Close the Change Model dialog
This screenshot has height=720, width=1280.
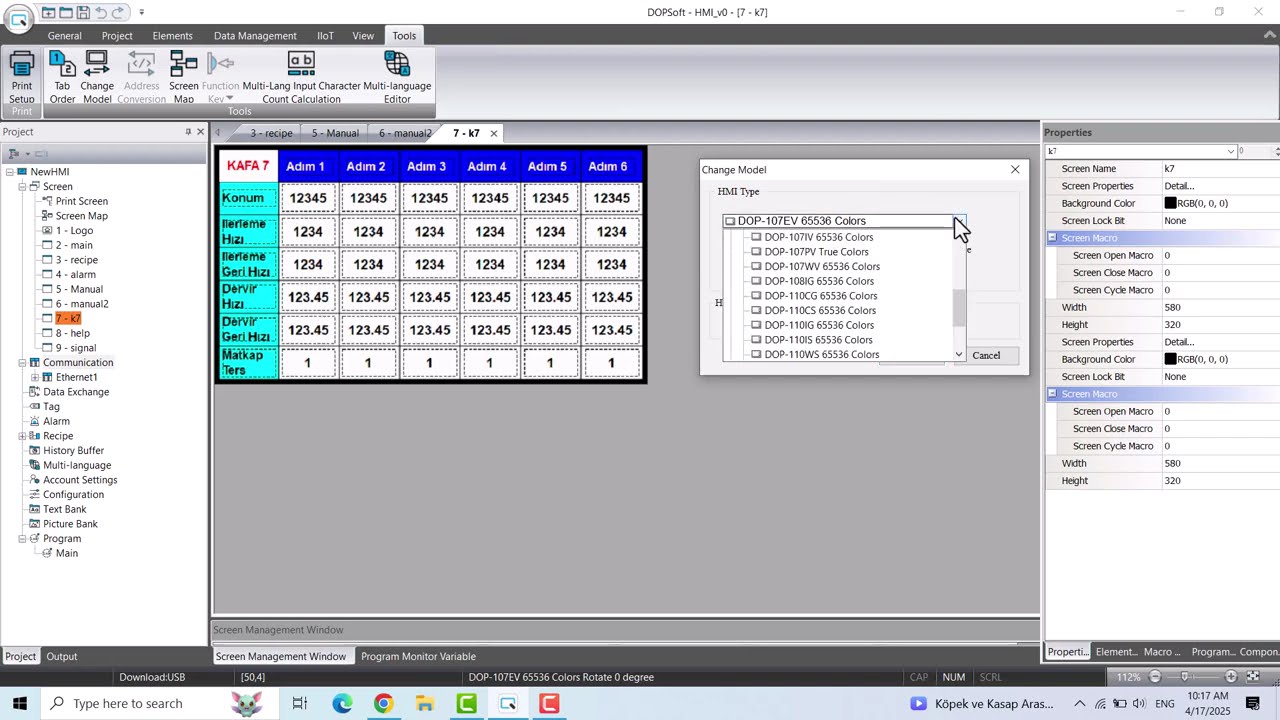(1015, 170)
